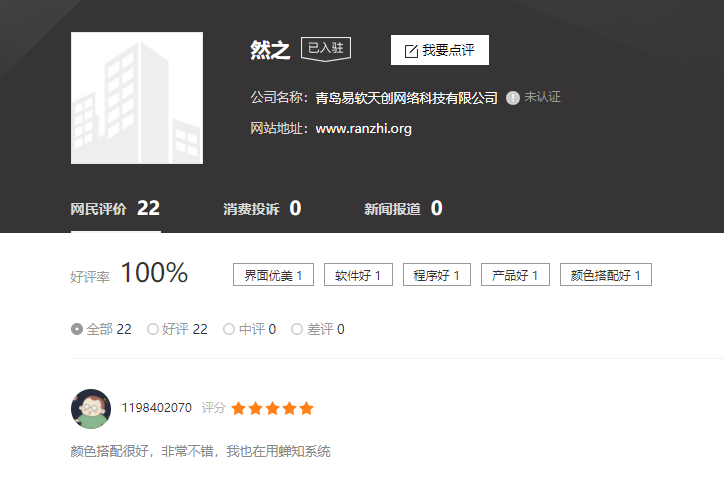The width and height of the screenshot is (724, 499).
Task: Click the 我要点评 review button
Action: click(x=440, y=50)
